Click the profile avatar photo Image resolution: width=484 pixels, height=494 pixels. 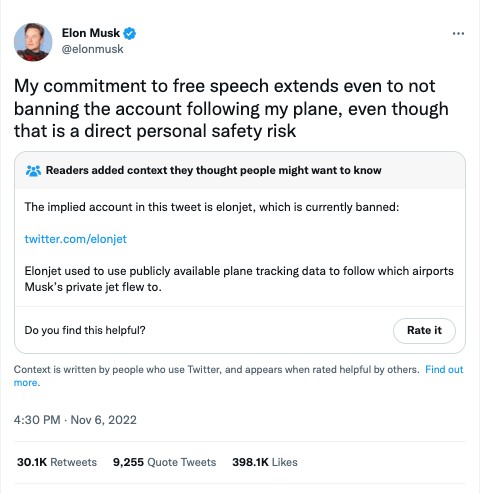pyautogui.click(x=33, y=42)
